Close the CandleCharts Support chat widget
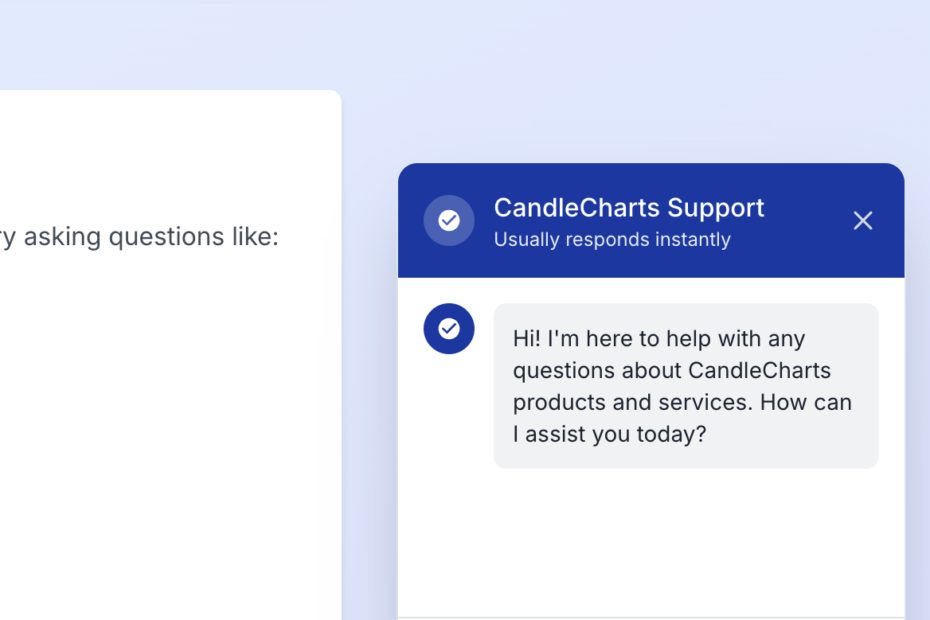The width and height of the screenshot is (930, 620). 863,221
